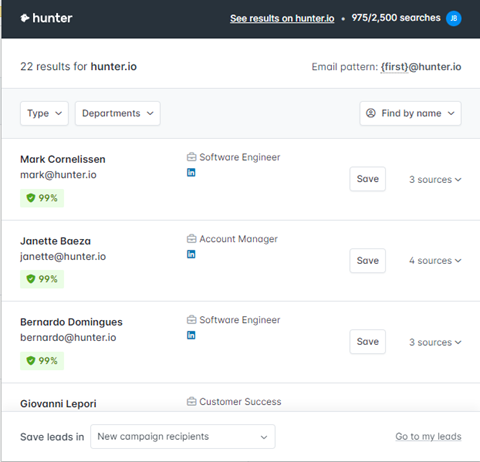Click the briefcase icon beside Customer Success
Screen dimensions: 480x462
point(191,401)
